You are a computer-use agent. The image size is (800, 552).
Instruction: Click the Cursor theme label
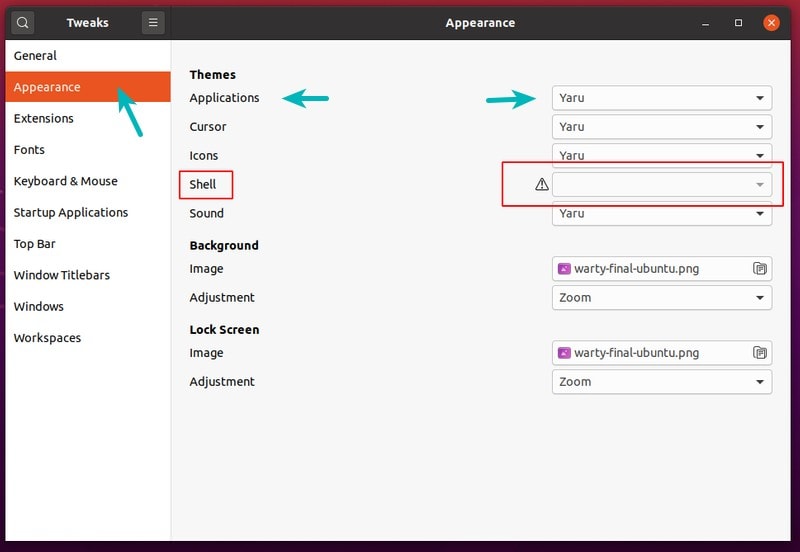coord(208,127)
